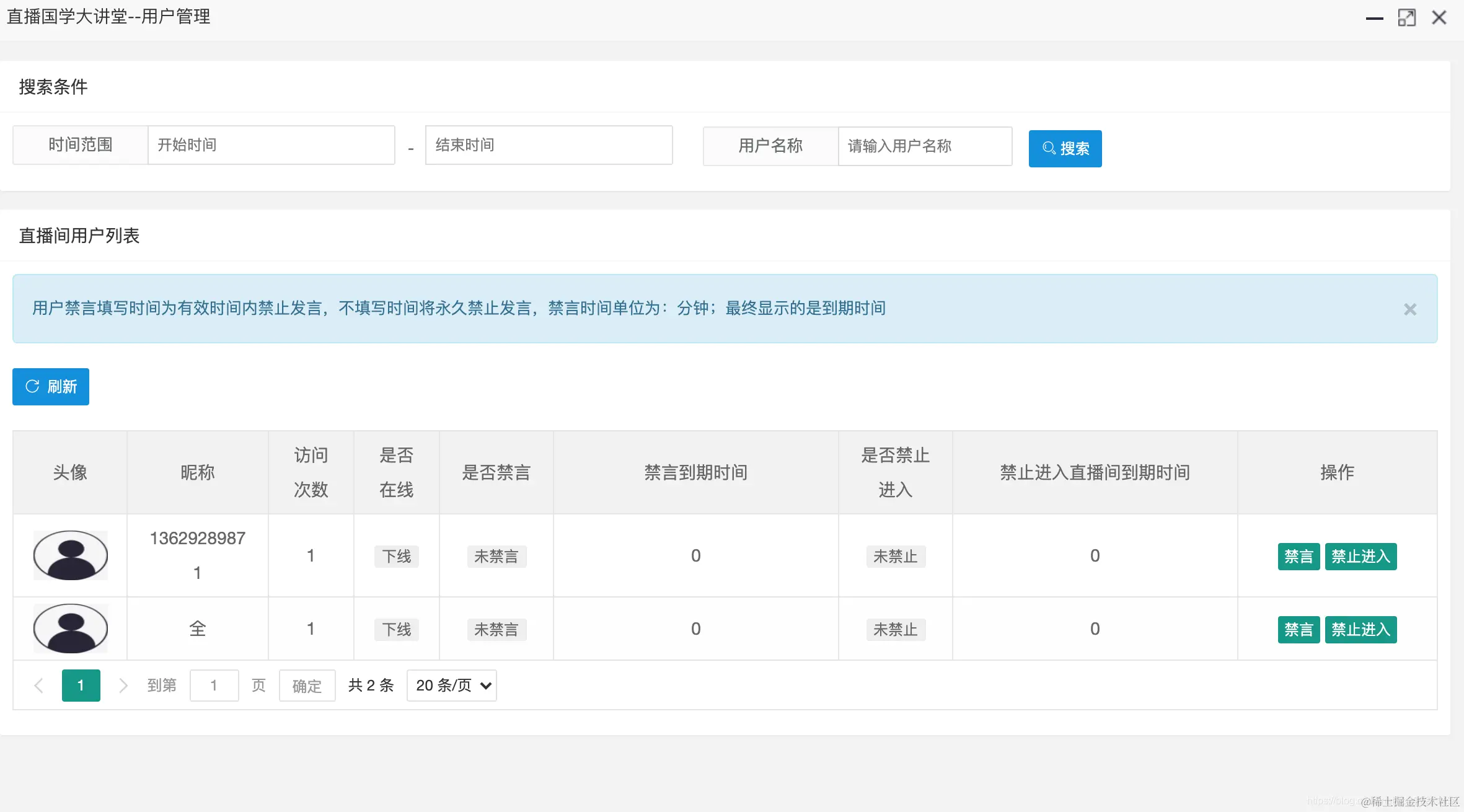This screenshot has height=812, width=1464.
Task: Click the search magnifier icon
Action: [1049, 148]
